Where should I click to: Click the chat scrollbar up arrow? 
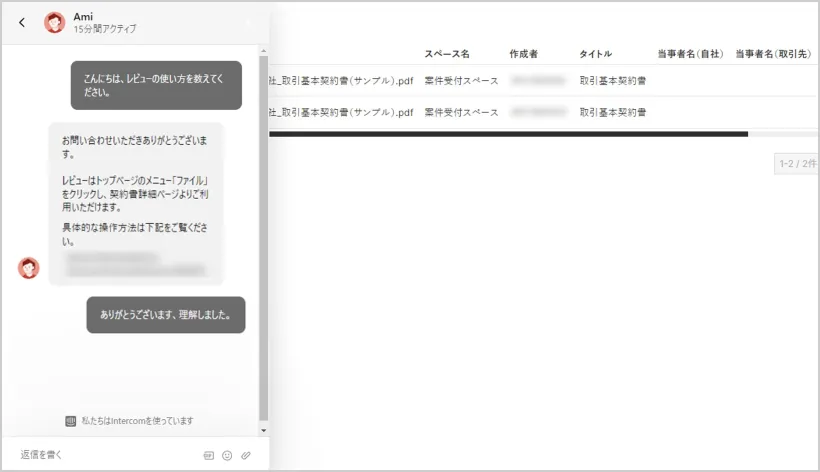pyautogui.click(x=264, y=50)
